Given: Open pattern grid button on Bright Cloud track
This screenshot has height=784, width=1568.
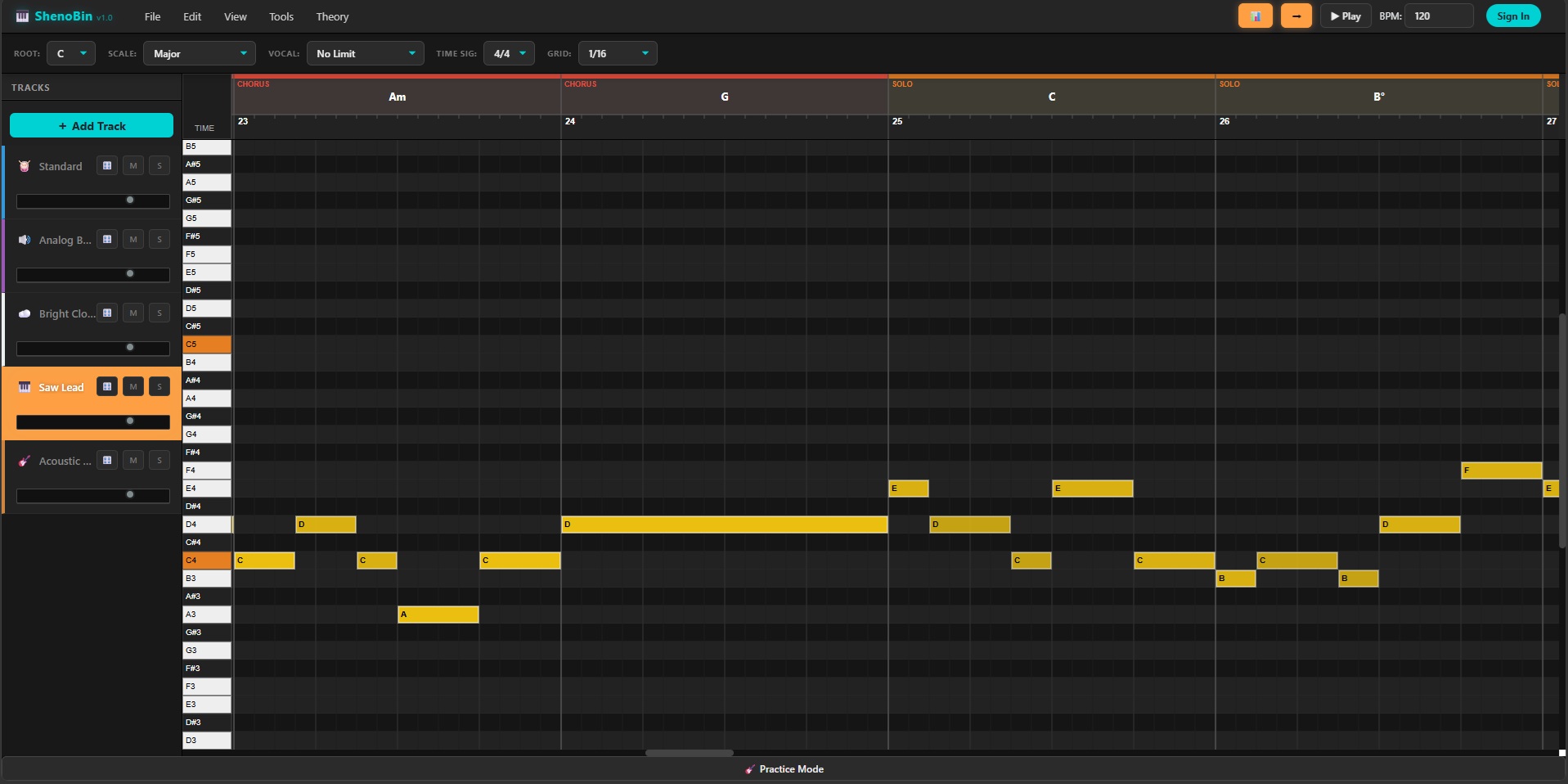Looking at the screenshot, I should tap(107, 313).
